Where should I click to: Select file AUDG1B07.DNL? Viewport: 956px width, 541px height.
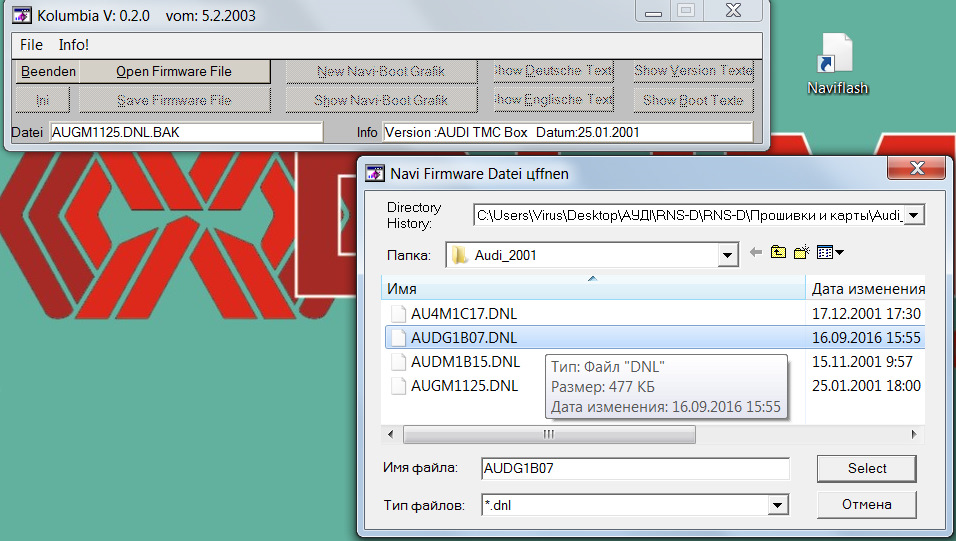(464, 337)
